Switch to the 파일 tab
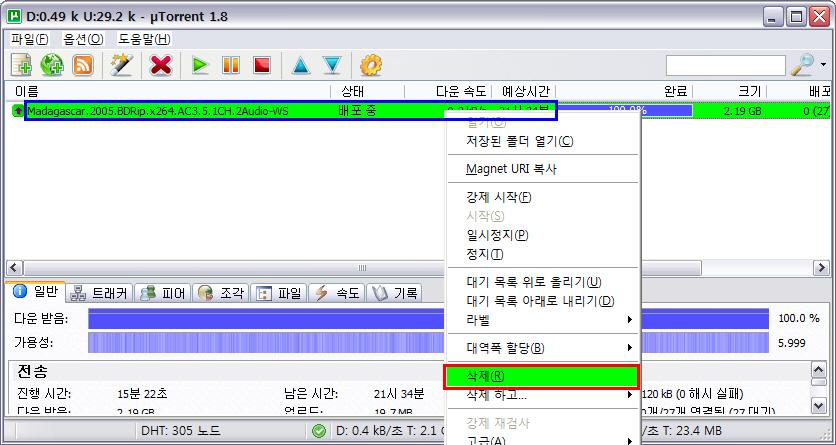 pos(279,293)
